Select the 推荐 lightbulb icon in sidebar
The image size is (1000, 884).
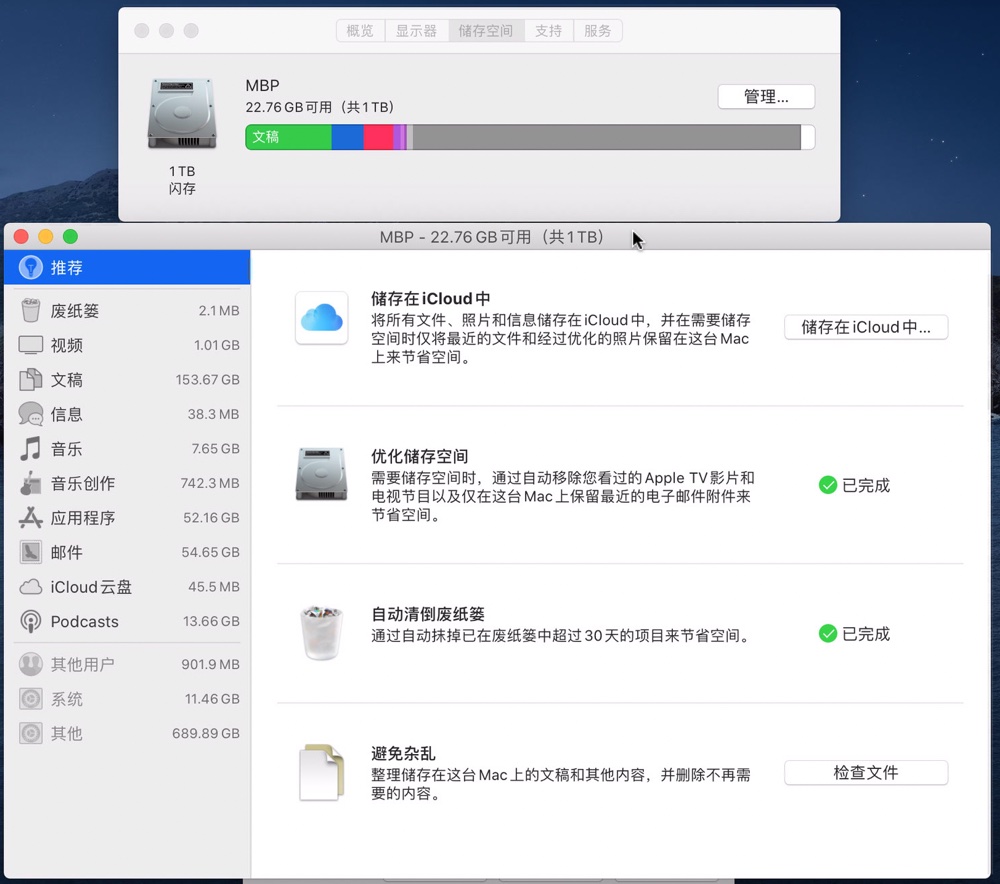31,267
